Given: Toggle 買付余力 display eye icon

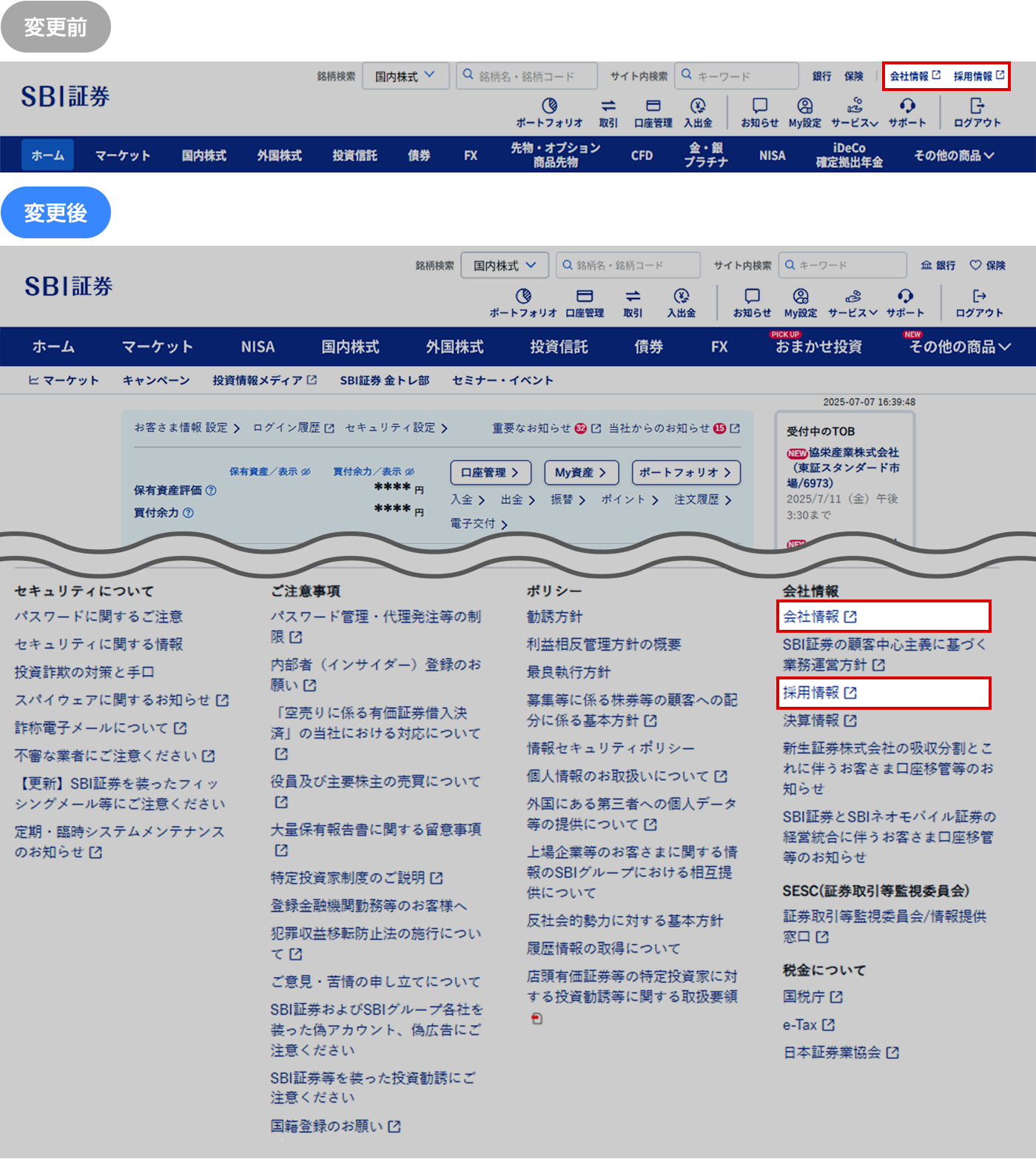Looking at the screenshot, I should (410, 471).
